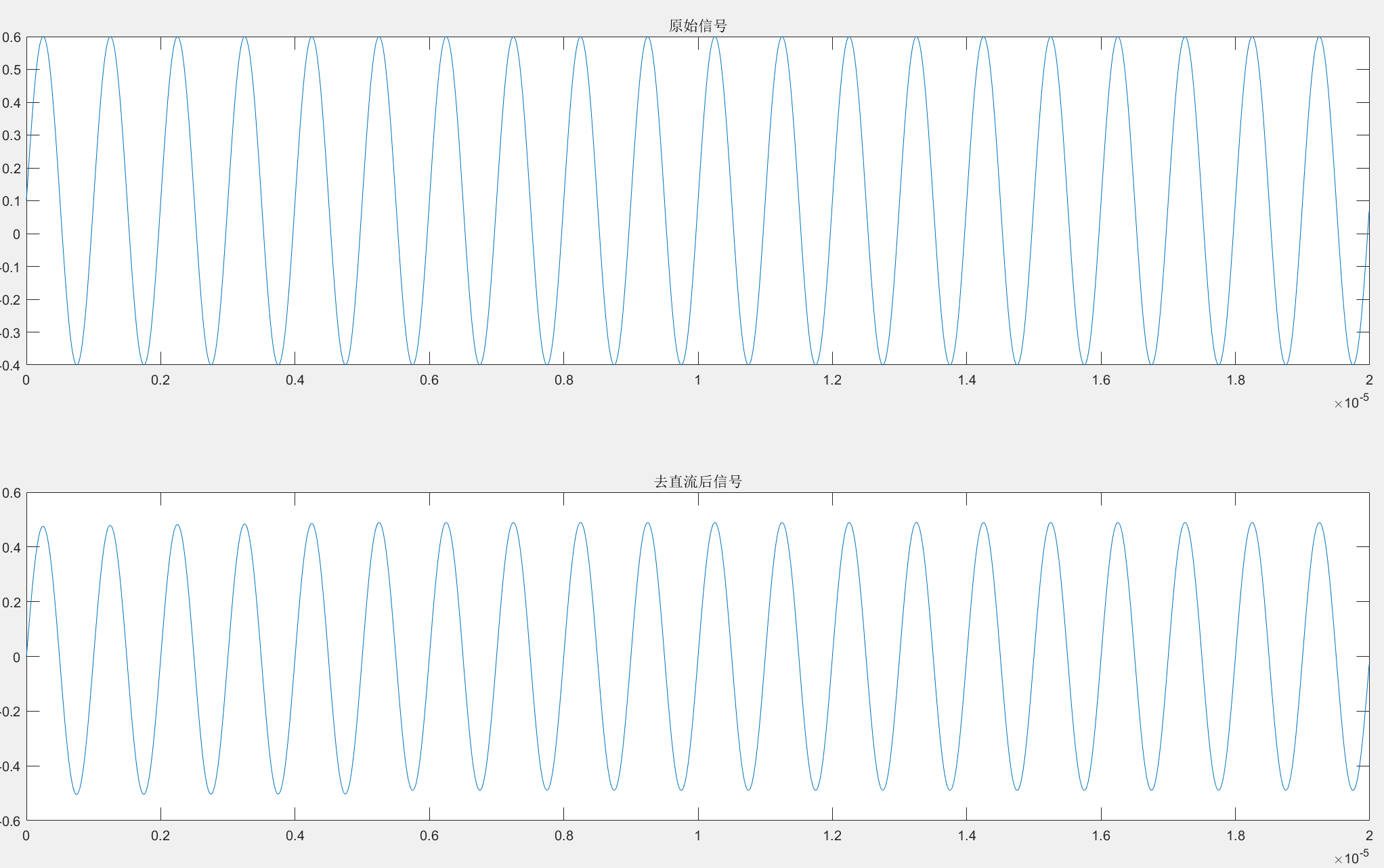Click x-axis tick label 1.8 of top plot
Image resolution: width=1384 pixels, height=868 pixels.
point(1236,380)
